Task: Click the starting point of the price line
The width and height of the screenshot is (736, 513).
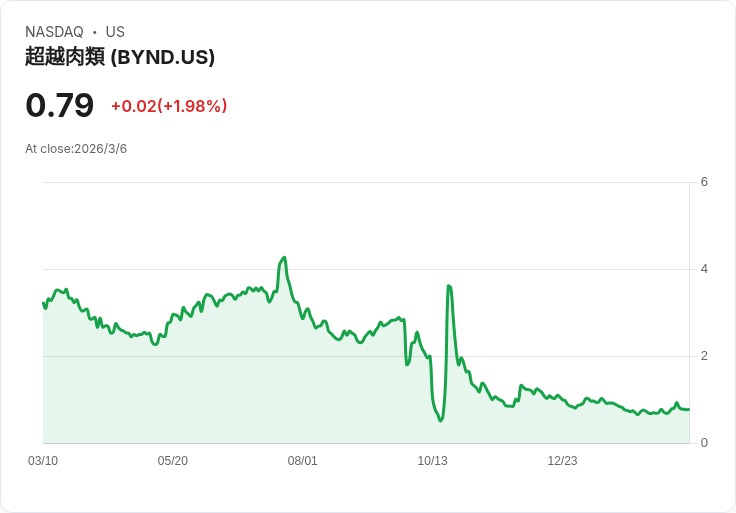Action: 44,303
